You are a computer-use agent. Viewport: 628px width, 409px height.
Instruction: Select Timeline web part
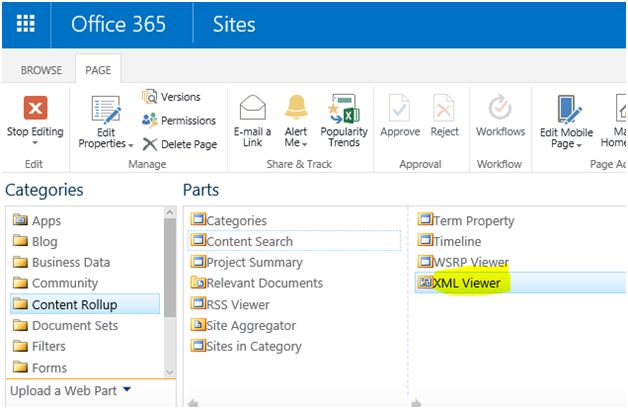point(449,241)
